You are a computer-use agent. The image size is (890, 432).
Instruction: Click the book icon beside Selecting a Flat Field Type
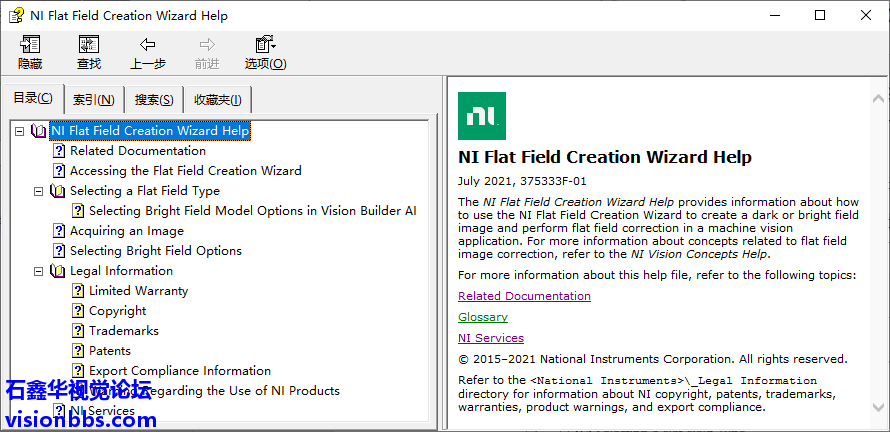coord(58,191)
